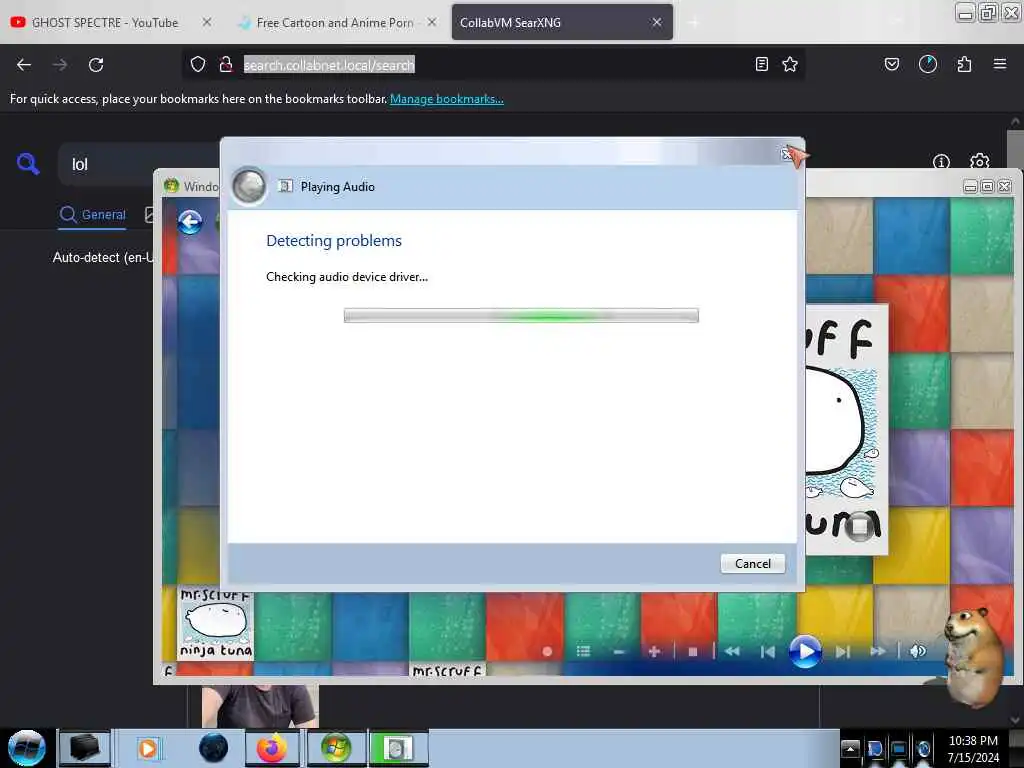
Task: Launch Windows Media Player from taskbar
Action: tap(148, 748)
